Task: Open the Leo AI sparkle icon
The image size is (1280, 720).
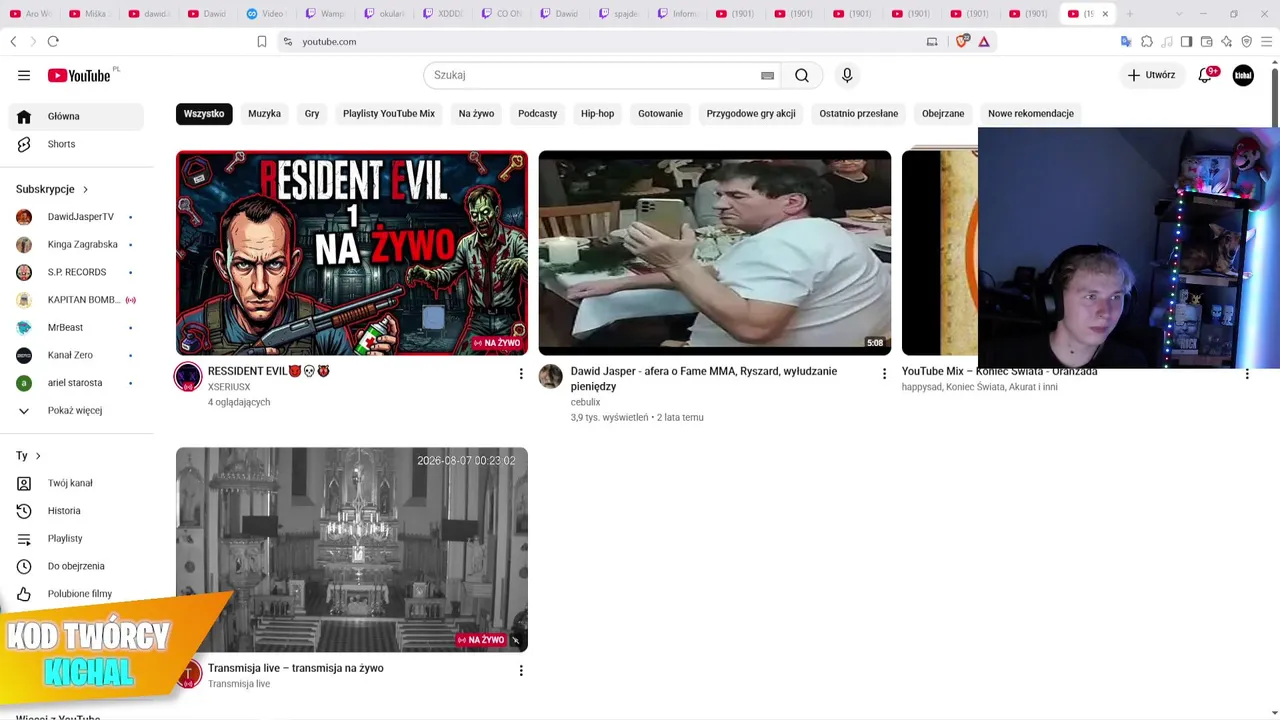Action: tap(1227, 41)
